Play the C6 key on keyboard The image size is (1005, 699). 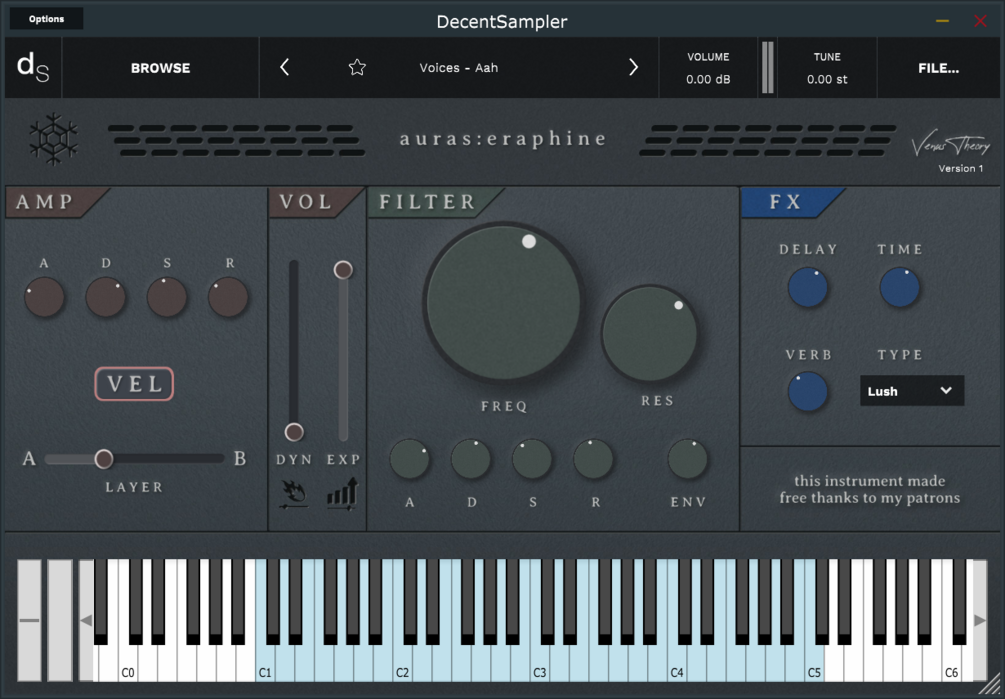[951, 663]
